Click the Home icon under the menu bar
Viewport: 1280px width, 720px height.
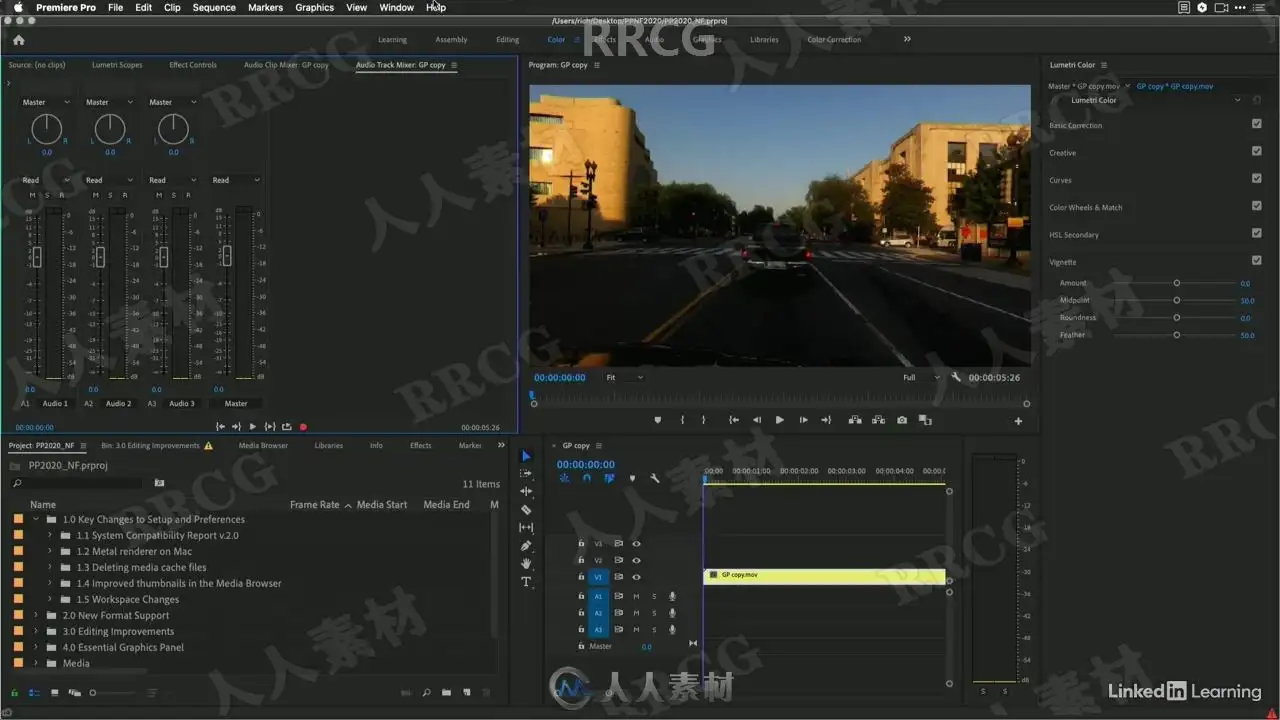[18, 40]
